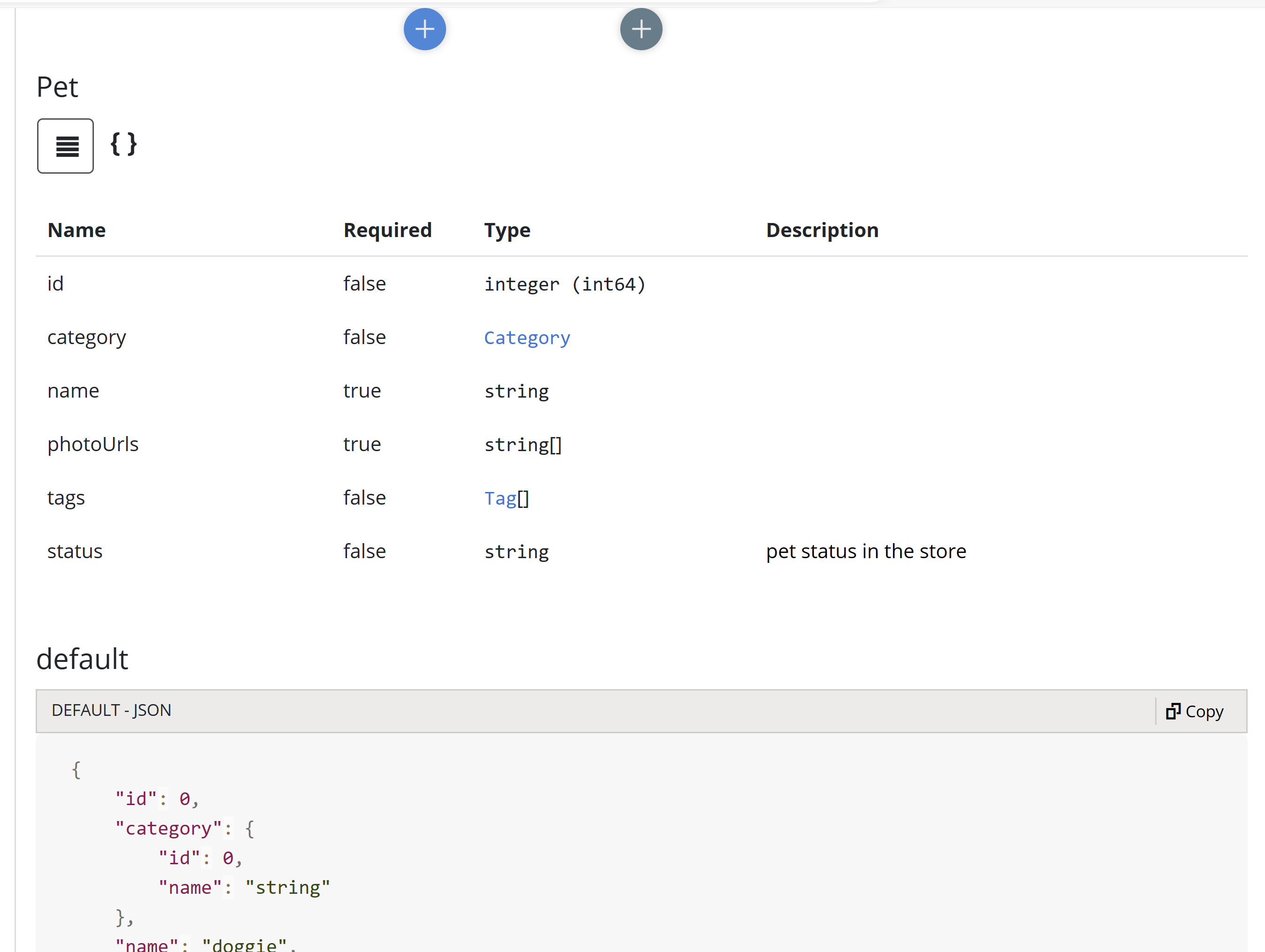
Task: Click the default example heading
Action: click(82, 659)
